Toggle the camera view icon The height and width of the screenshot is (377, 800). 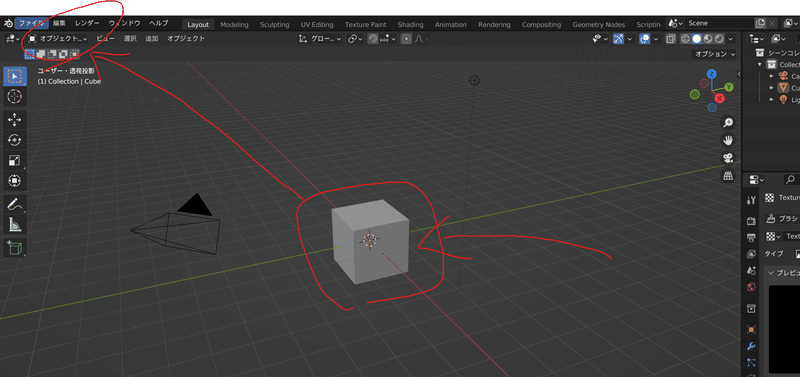pyautogui.click(x=728, y=158)
